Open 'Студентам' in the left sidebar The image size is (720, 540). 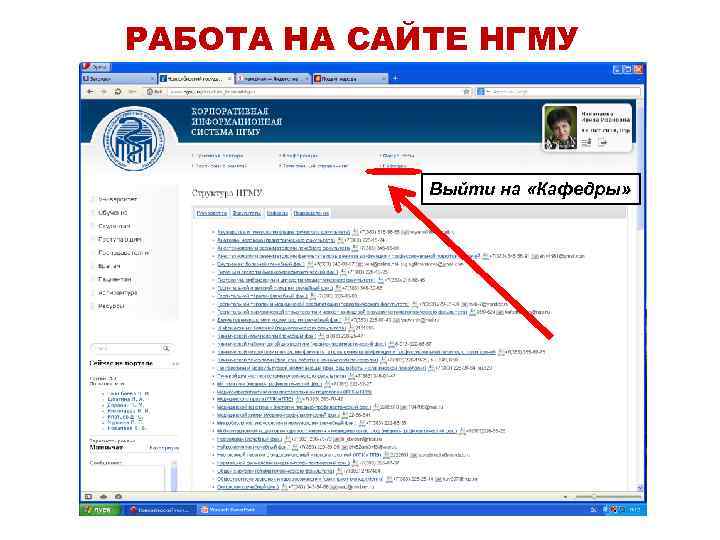[x=114, y=226]
